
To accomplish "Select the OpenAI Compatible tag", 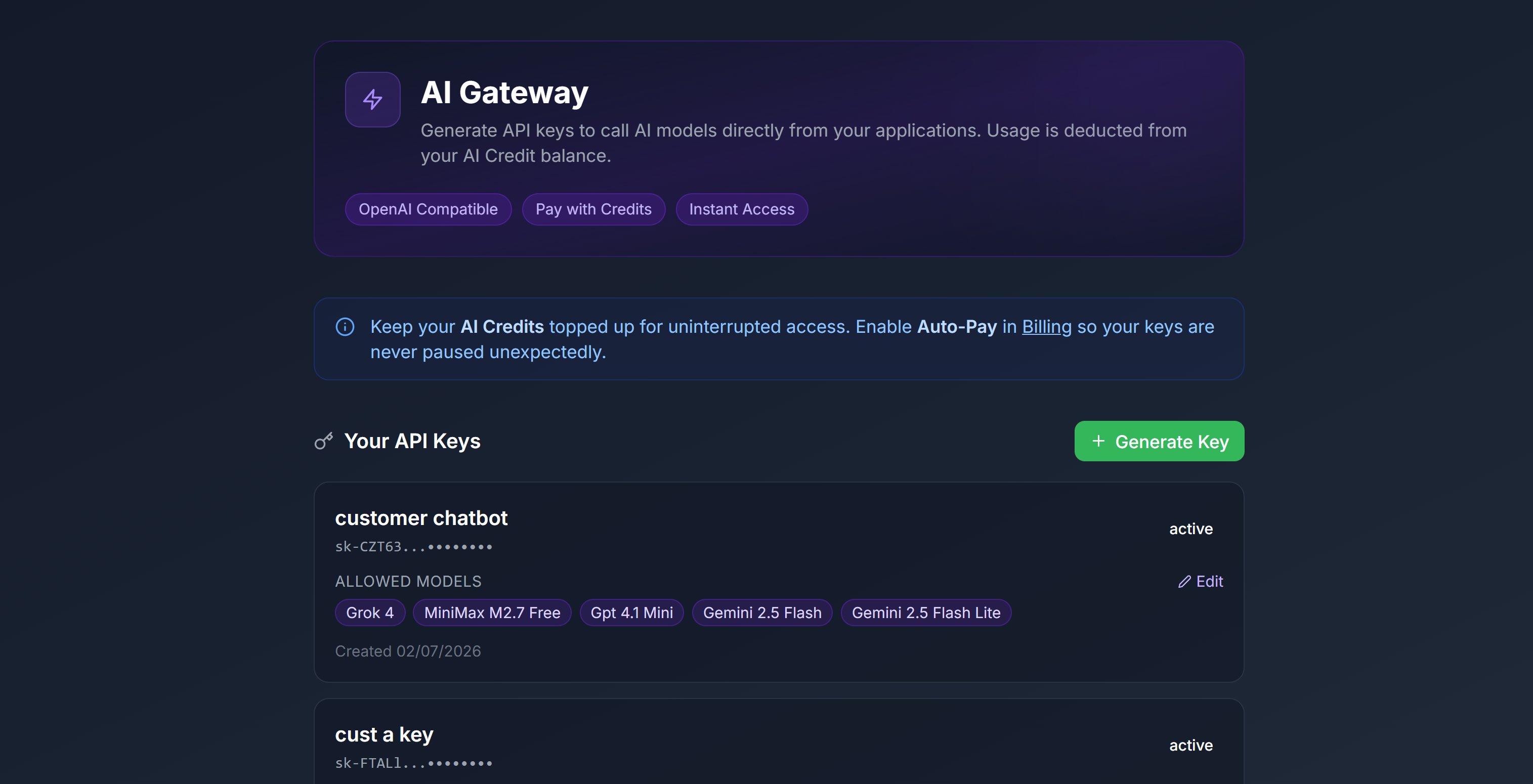I will 428,209.
